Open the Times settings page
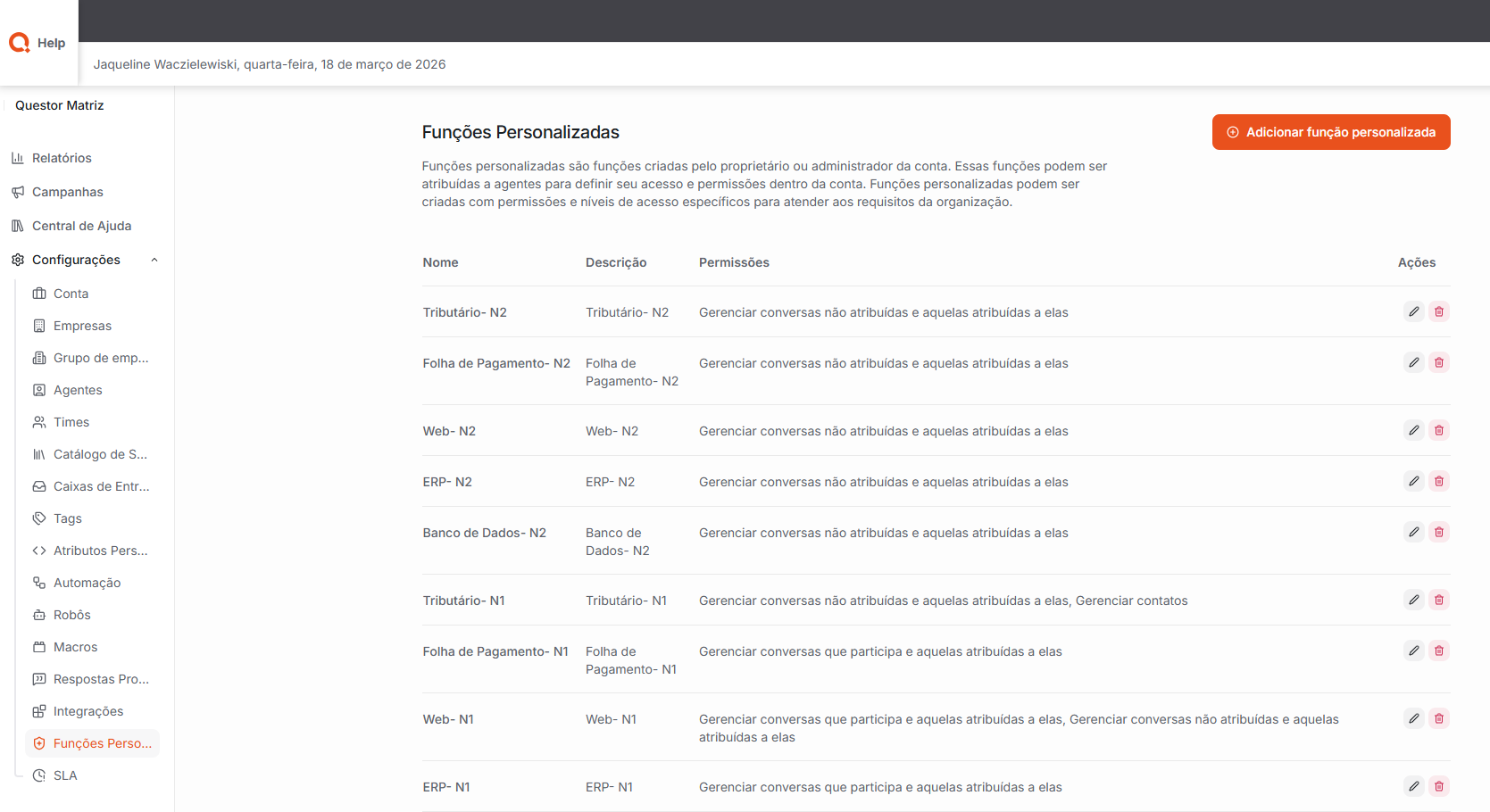Screen dimensions: 1490x812 (x=71, y=422)
